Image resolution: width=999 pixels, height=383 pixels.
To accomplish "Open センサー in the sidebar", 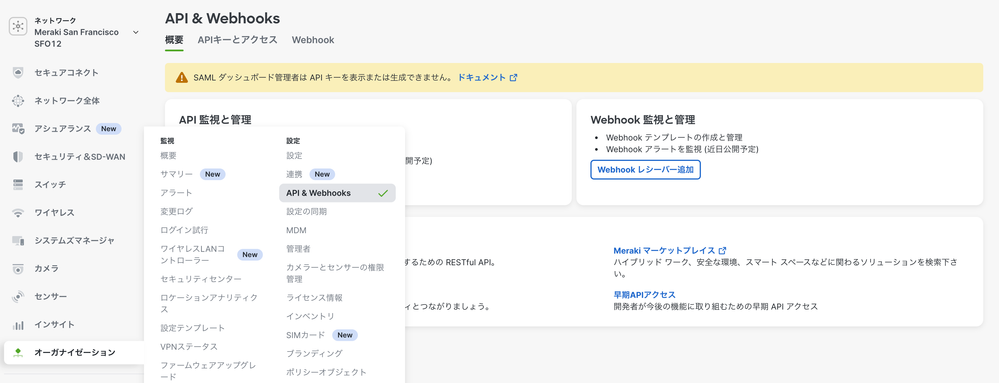I will [50, 297].
